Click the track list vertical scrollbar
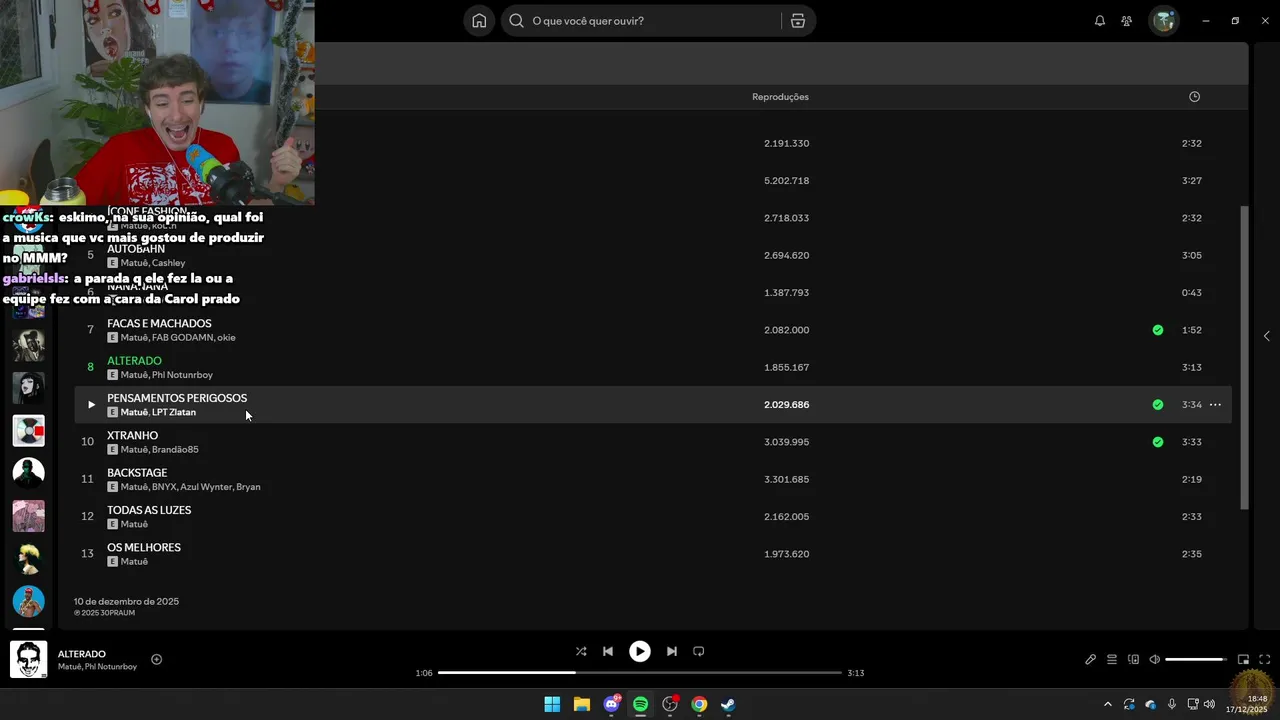 pyautogui.click(x=1244, y=358)
